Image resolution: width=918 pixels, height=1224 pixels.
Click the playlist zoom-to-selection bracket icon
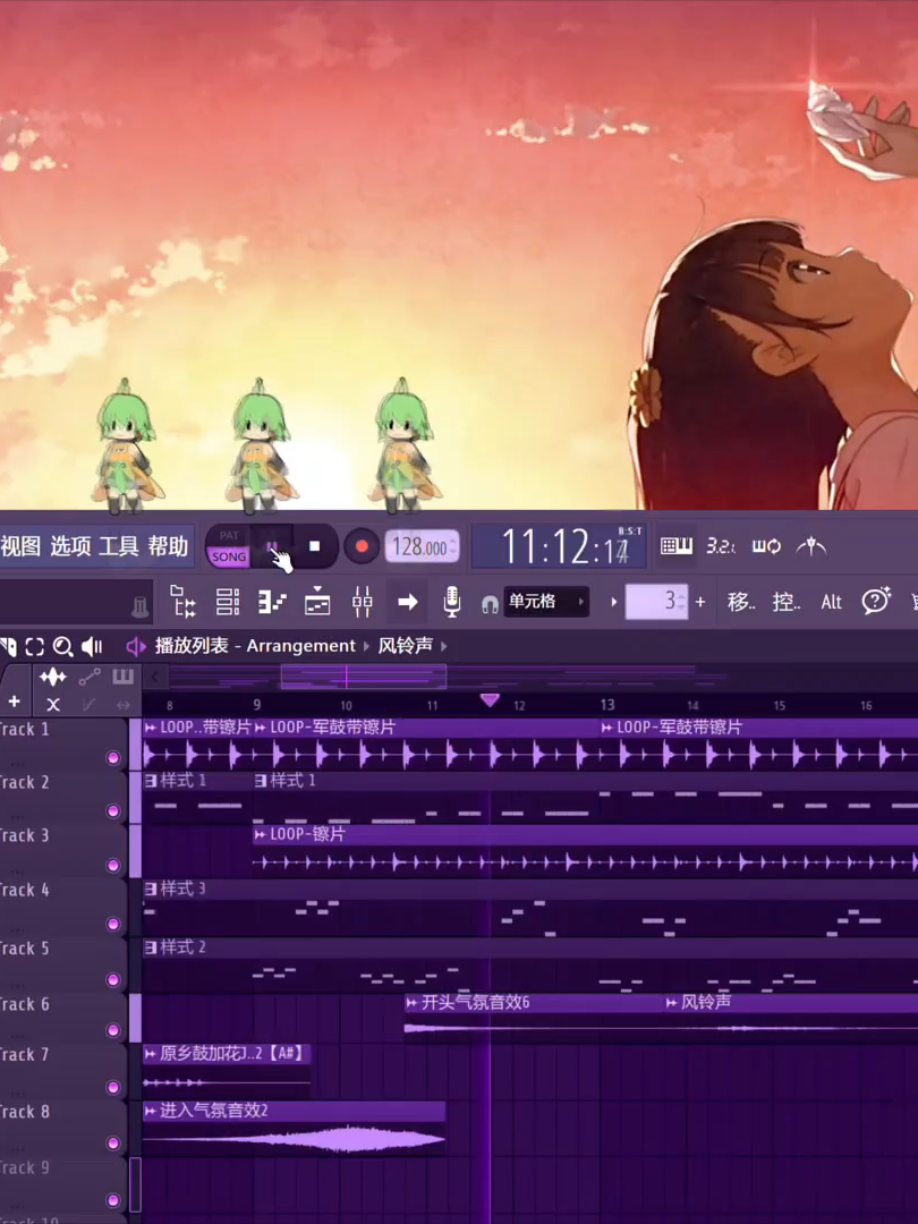click(x=35, y=646)
